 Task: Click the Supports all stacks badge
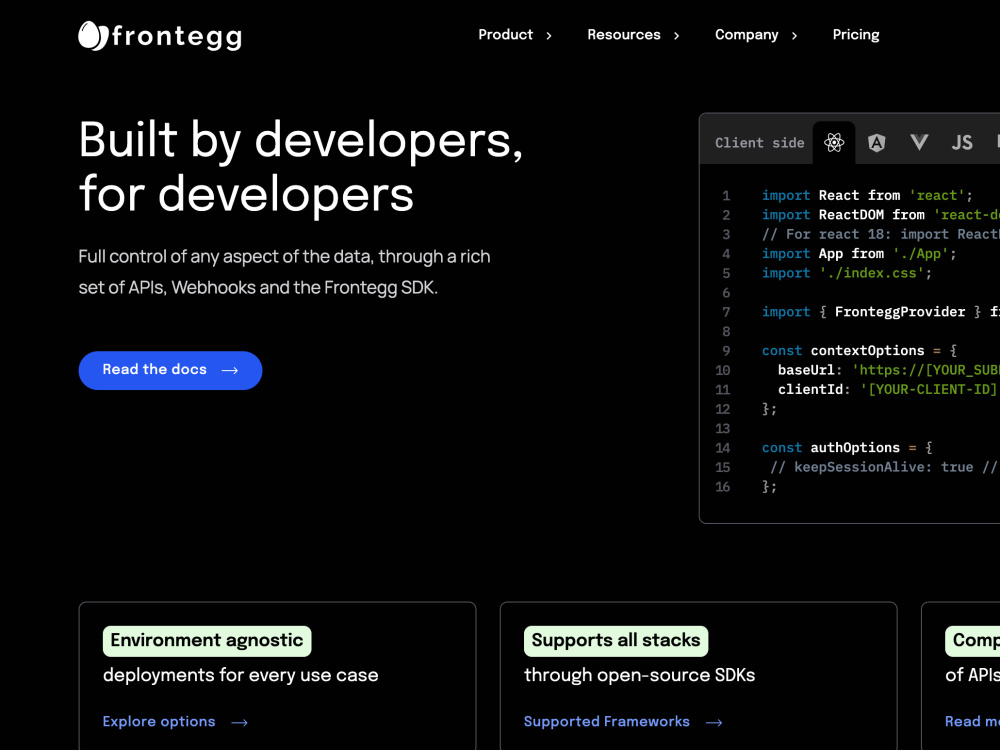615,640
